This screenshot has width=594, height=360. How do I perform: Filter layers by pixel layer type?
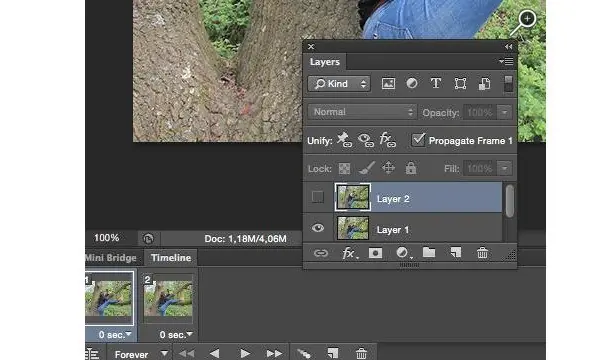388,83
